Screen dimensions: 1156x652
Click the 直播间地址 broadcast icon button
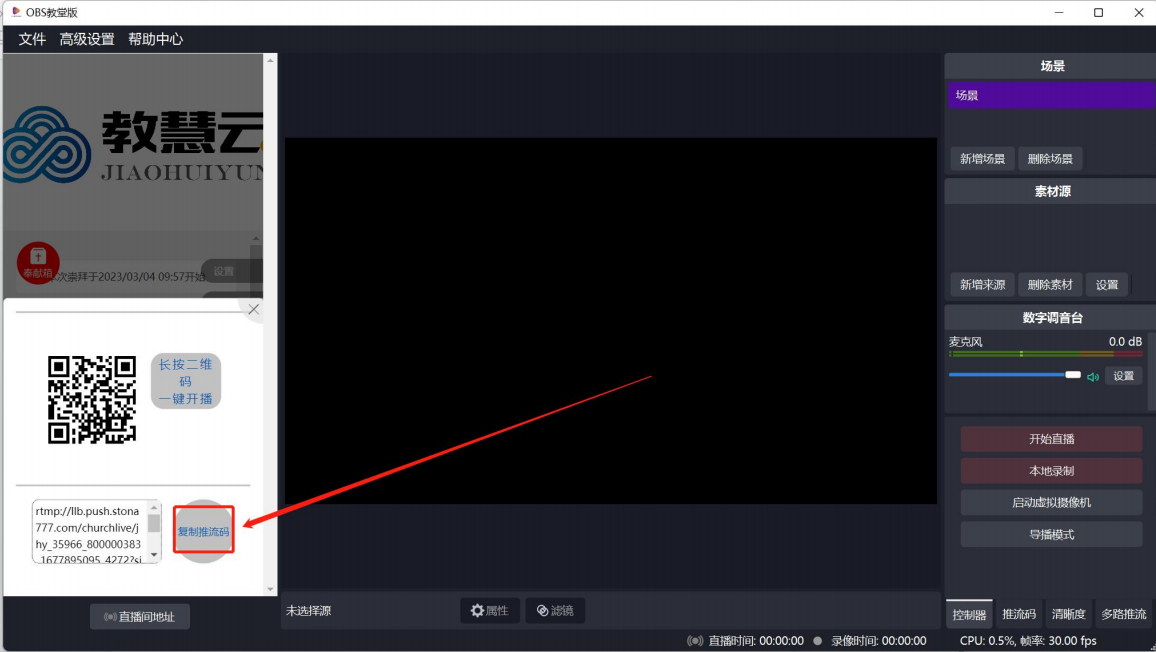(112, 616)
